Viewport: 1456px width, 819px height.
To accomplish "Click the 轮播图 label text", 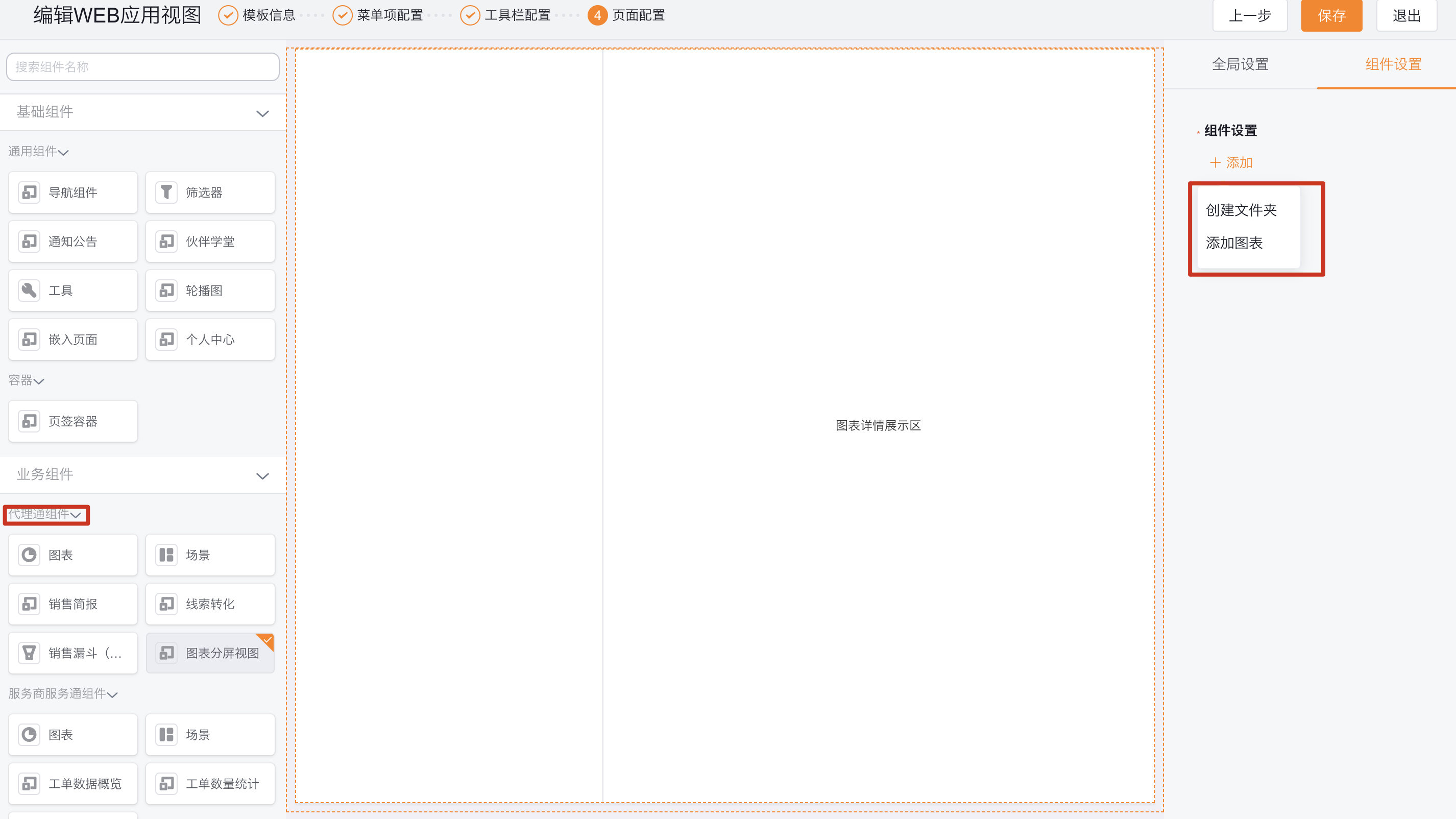I will click(x=204, y=291).
